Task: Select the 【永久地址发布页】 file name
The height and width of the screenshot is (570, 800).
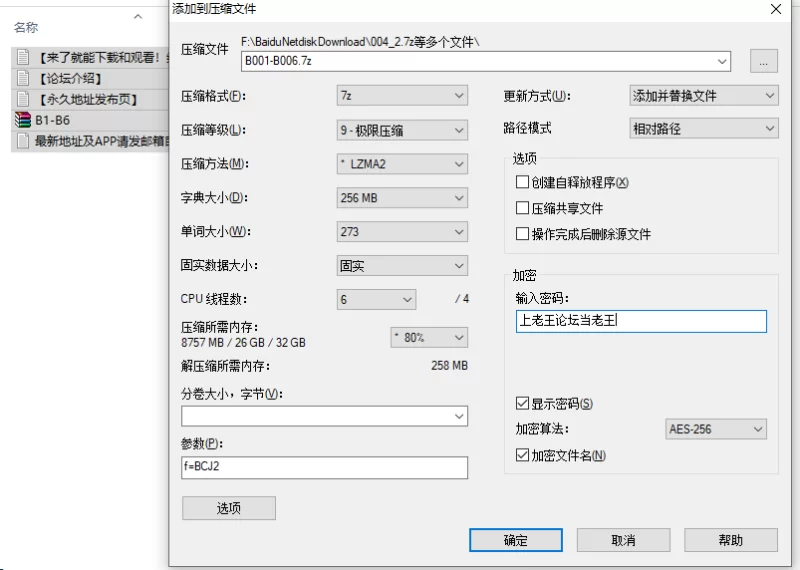Action: click(x=88, y=100)
